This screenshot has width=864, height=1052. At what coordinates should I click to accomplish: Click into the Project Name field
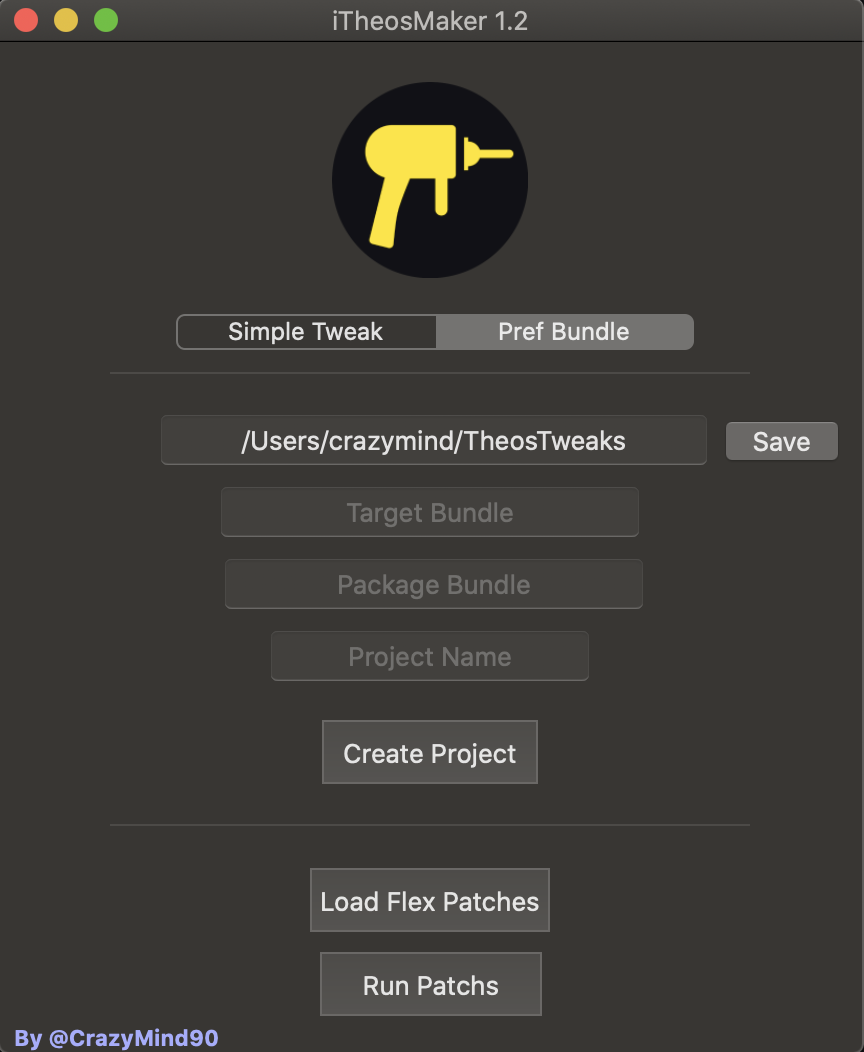pos(430,655)
